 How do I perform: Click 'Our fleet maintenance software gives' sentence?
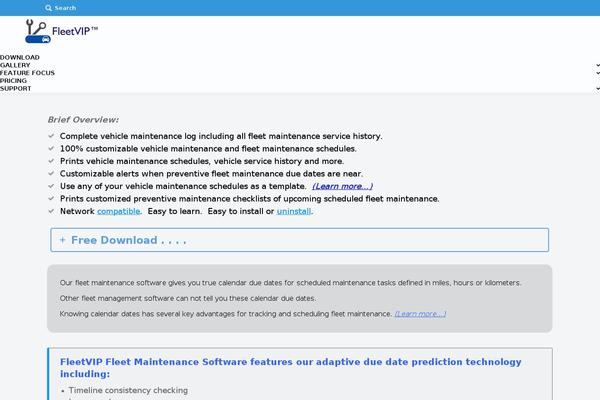(x=290, y=283)
